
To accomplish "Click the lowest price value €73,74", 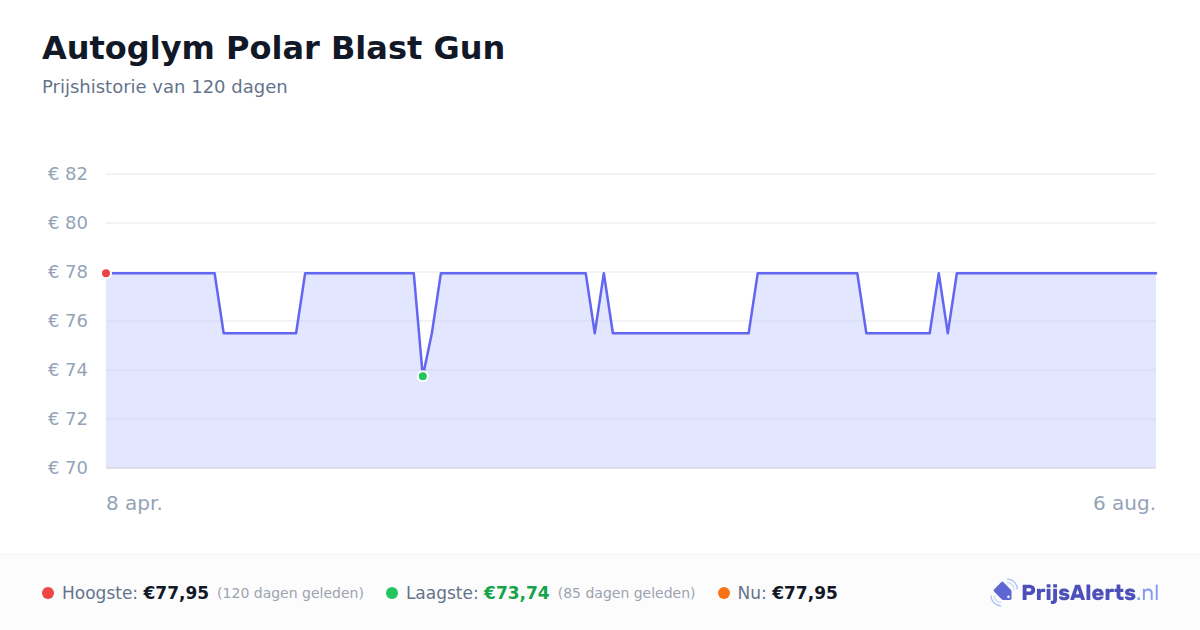I will 517,593.
